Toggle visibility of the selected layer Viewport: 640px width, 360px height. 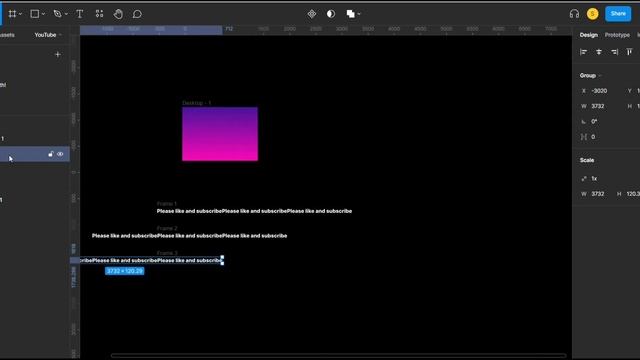(x=60, y=154)
